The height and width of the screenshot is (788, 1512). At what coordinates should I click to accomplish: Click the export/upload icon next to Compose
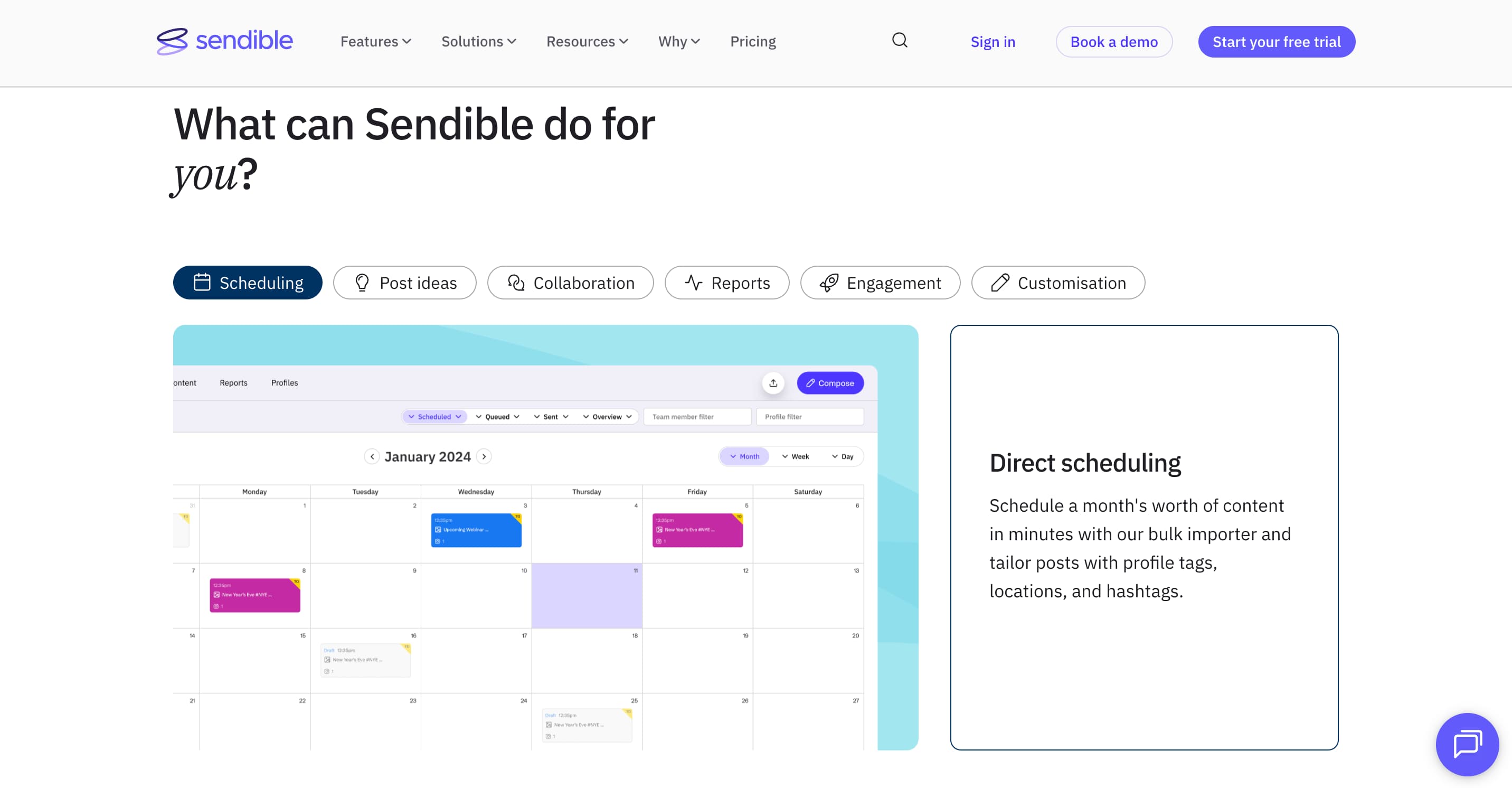click(773, 383)
